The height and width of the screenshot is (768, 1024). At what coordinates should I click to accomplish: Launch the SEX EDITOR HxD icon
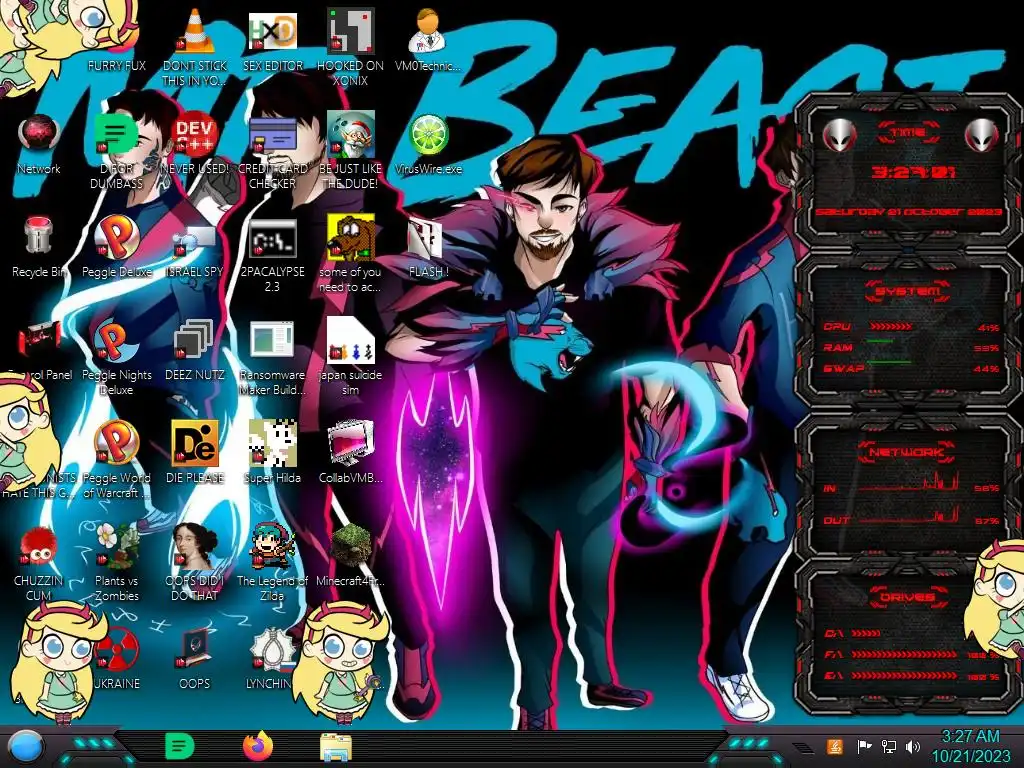coord(272,31)
